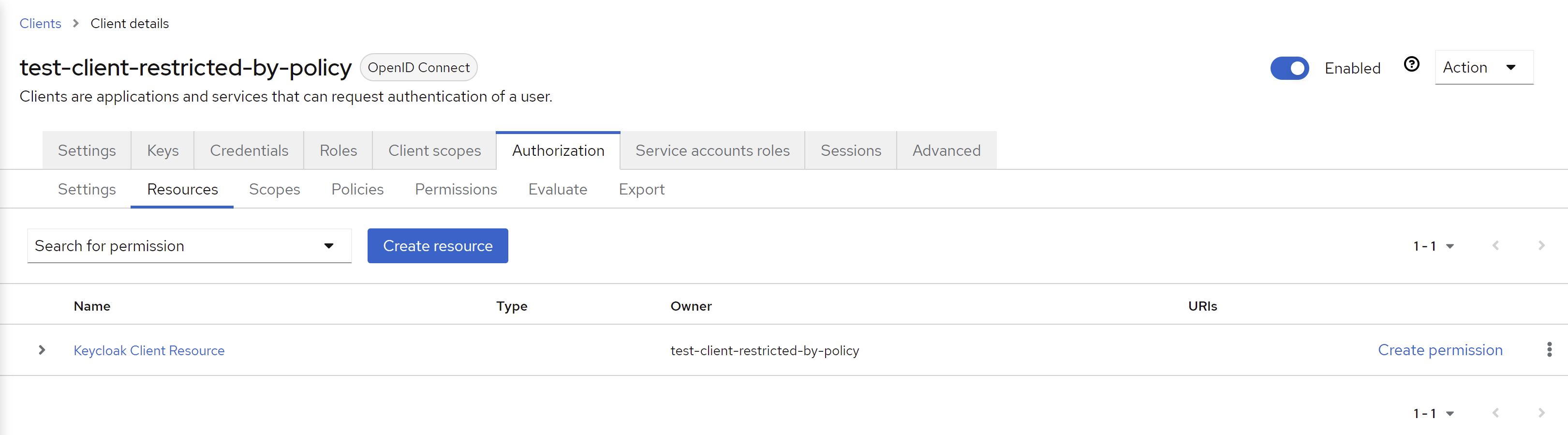Click top pagination next page arrow
The image size is (1568, 435).
1540,245
